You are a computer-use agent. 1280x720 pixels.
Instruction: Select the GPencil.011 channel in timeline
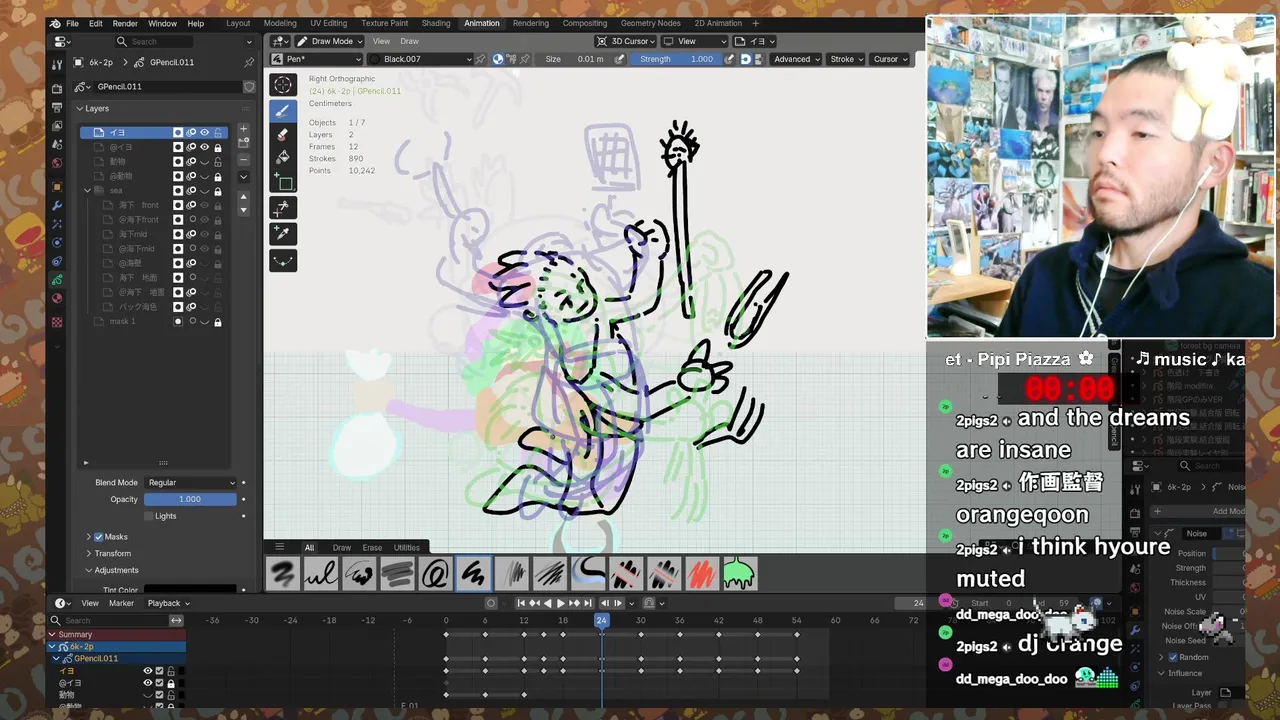[x=96, y=659]
